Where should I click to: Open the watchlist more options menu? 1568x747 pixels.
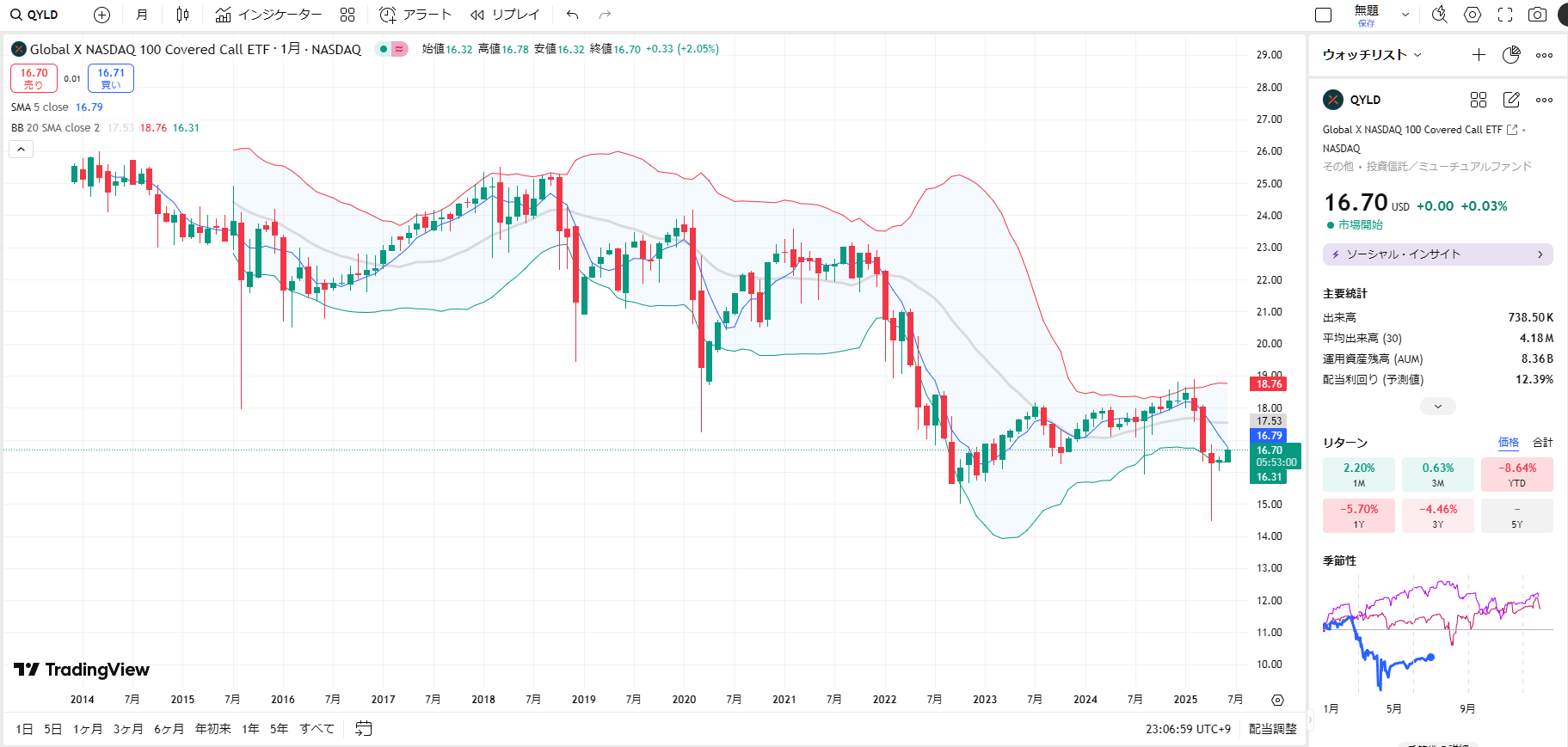coord(1545,55)
